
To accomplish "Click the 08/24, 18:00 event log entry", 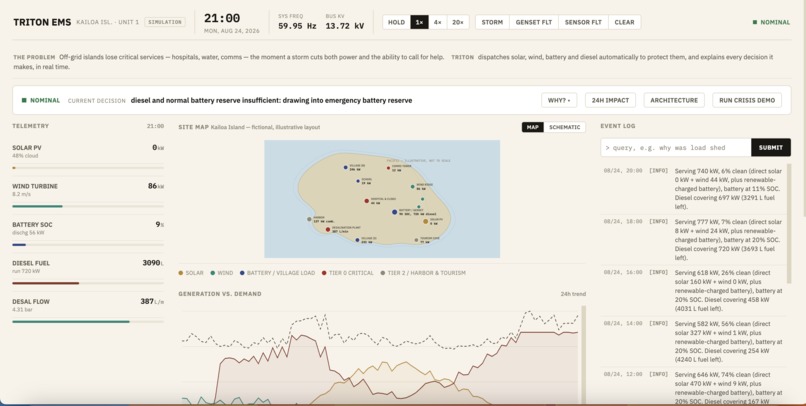I will (693, 239).
